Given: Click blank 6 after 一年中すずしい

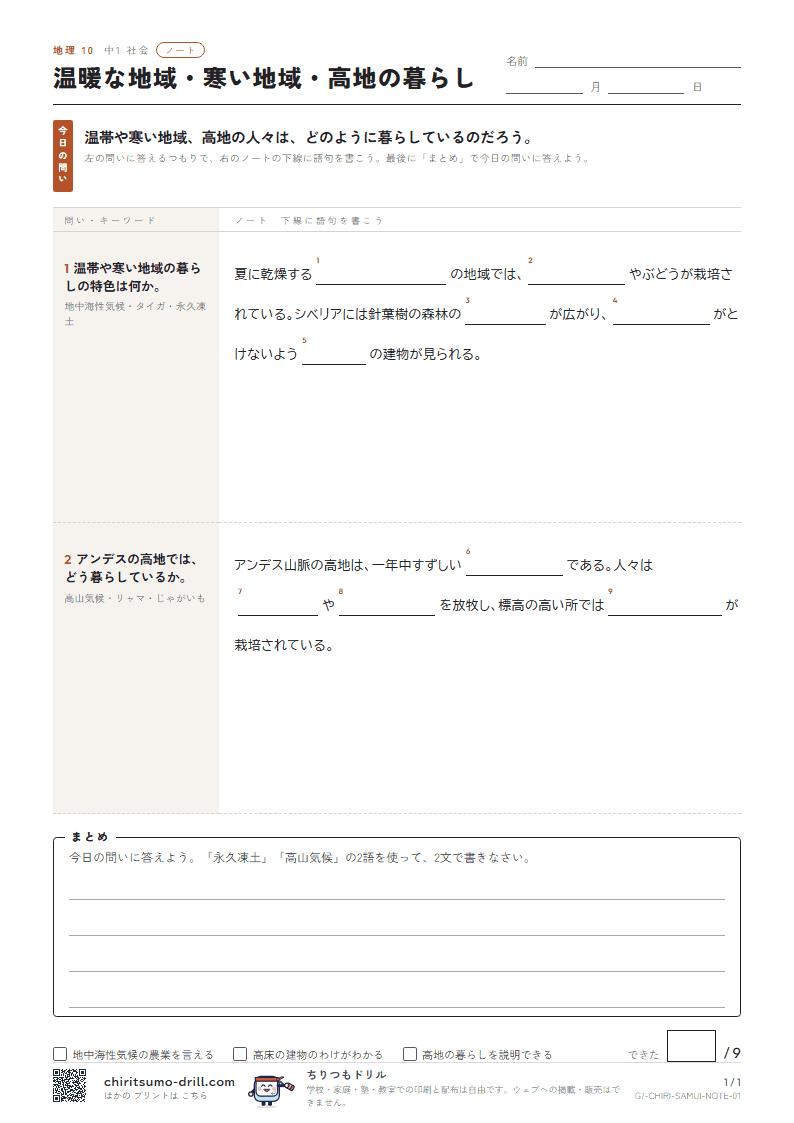Looking at the screenshot, I should coord(514,566).
